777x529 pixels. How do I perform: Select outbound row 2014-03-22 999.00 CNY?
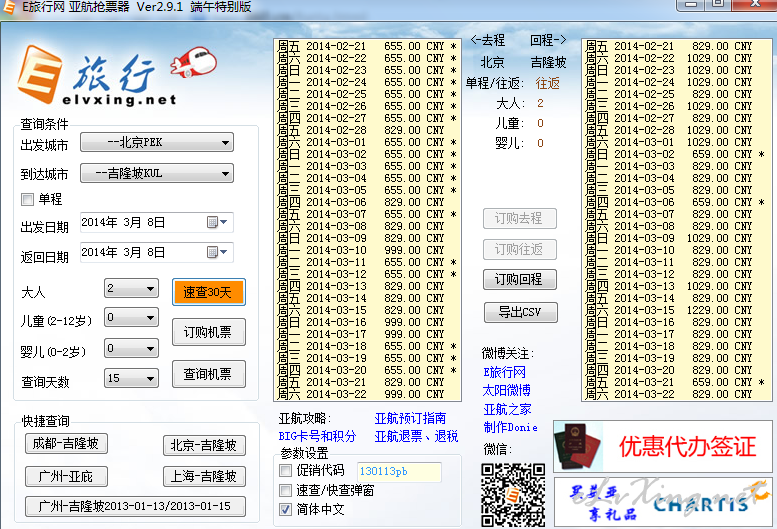[x=367, y=394]
